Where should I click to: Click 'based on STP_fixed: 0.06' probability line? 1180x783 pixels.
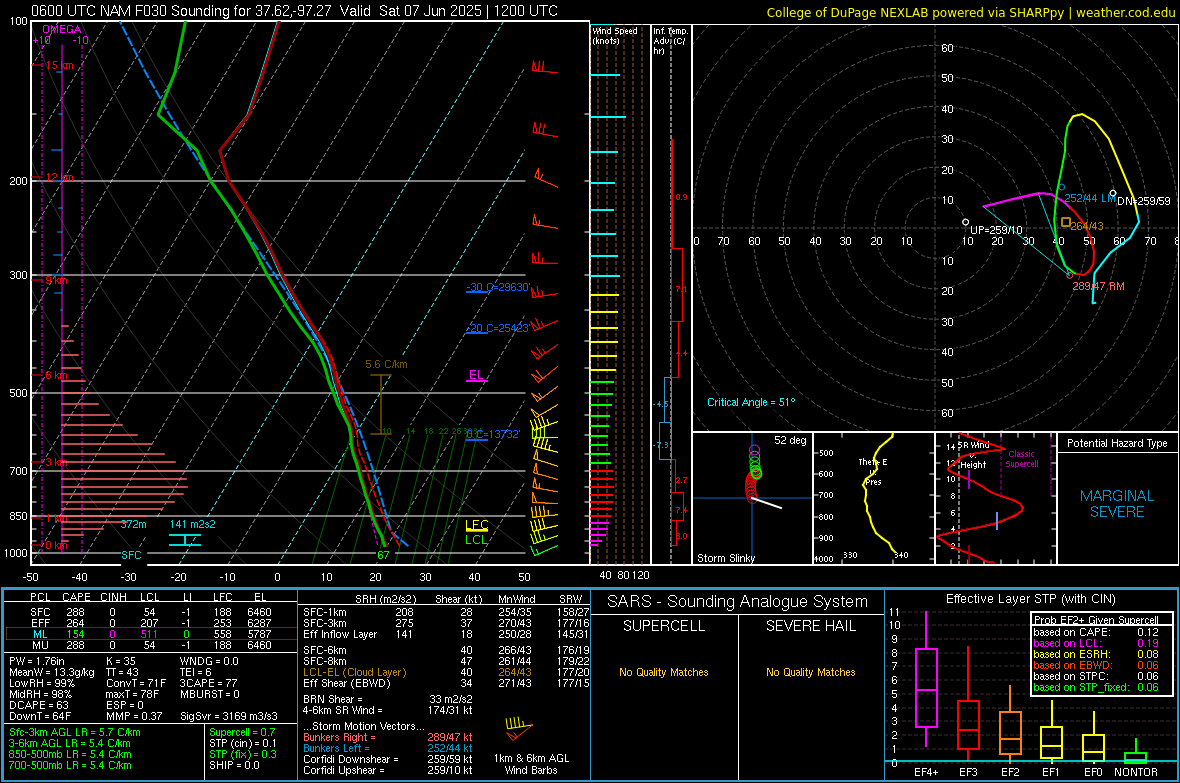[1096, 687]
